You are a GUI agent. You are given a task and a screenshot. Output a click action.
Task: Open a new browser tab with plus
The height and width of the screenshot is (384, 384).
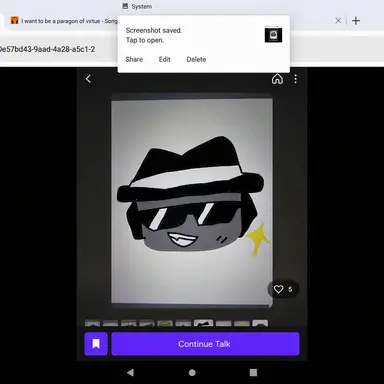point(356,21)
